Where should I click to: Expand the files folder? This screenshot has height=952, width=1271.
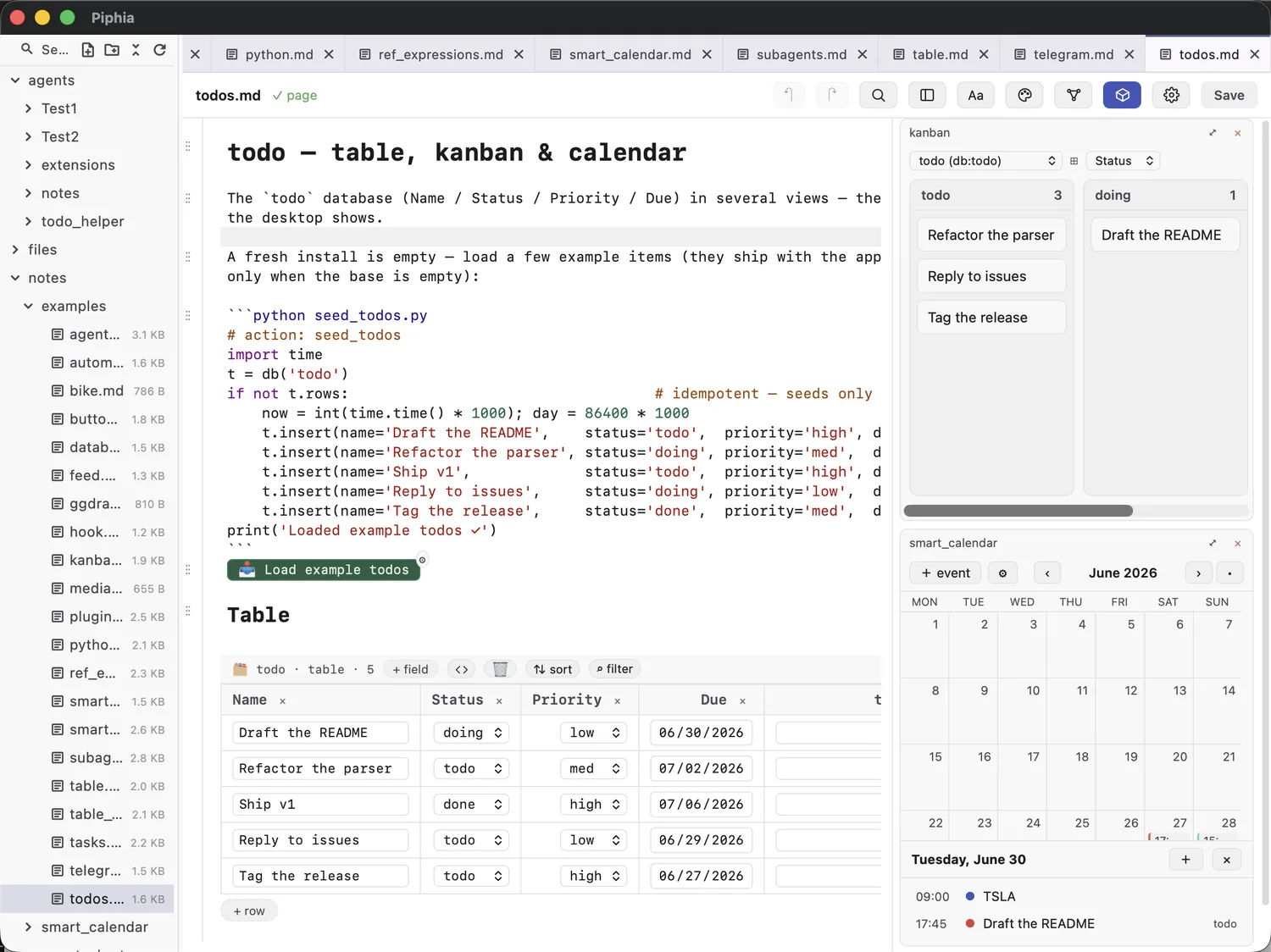tap(15, 250)
